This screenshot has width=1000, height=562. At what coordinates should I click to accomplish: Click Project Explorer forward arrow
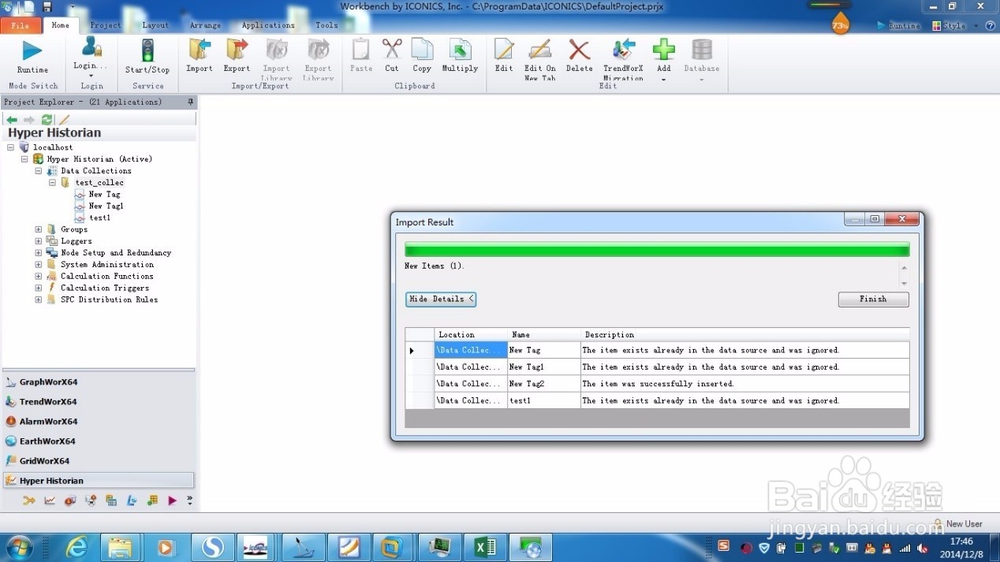(x=29, y=119)
